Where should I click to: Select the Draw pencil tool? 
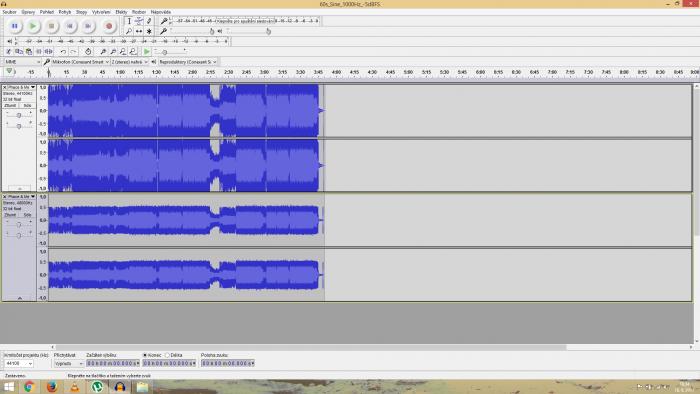pyautogui.click(x=149, y=21)
